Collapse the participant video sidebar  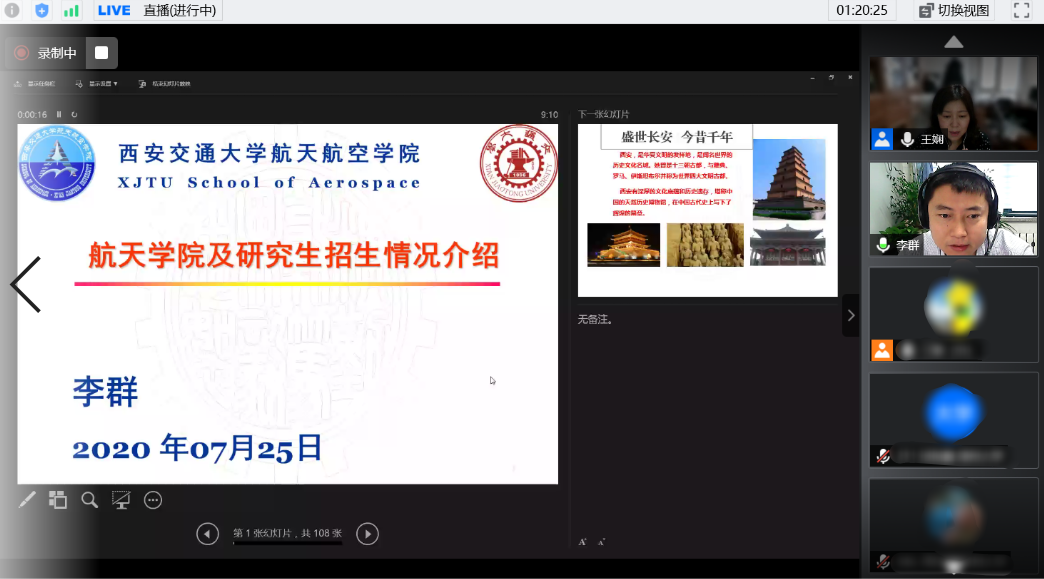850,315
